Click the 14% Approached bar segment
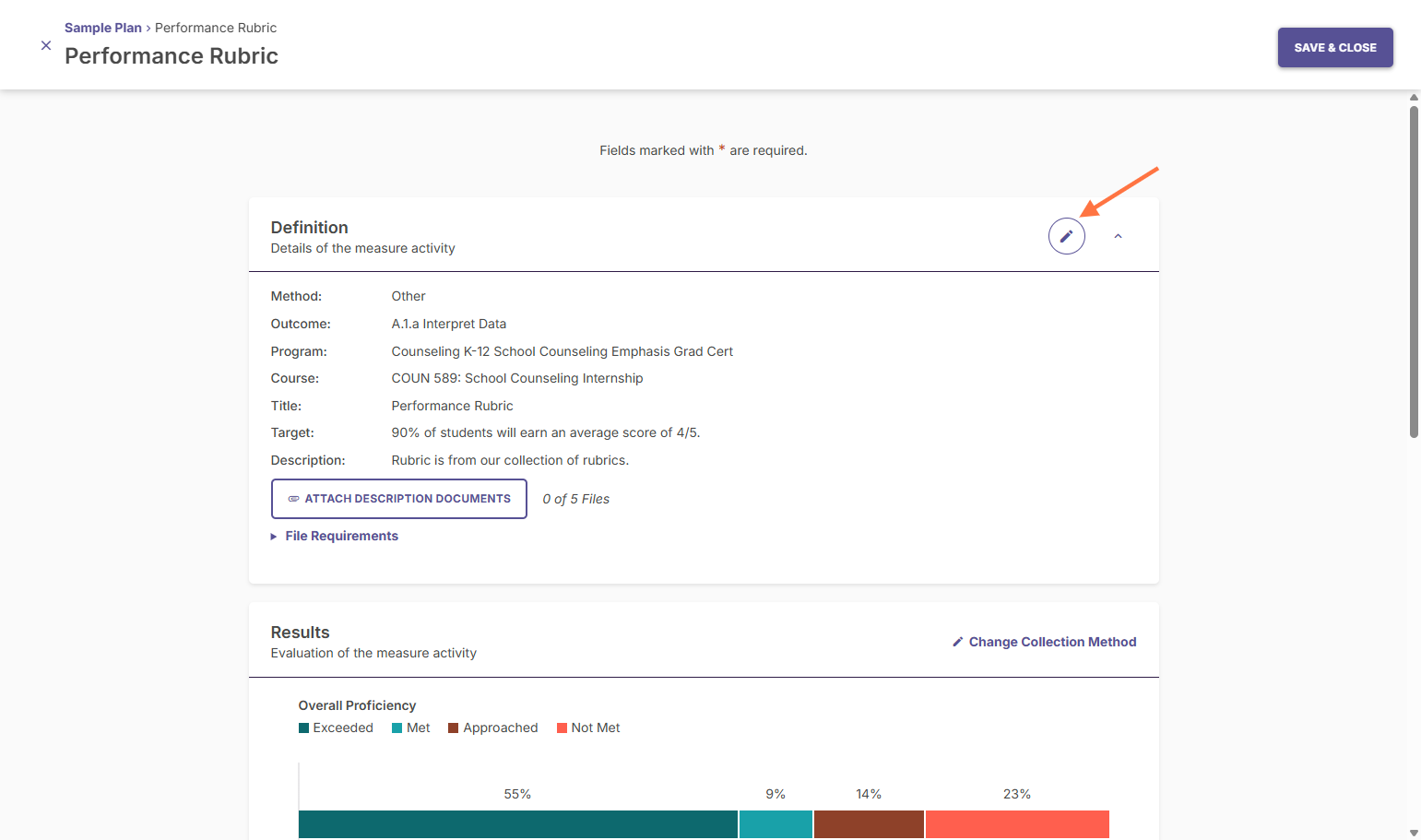1421x840 pixels. [869, 824]
